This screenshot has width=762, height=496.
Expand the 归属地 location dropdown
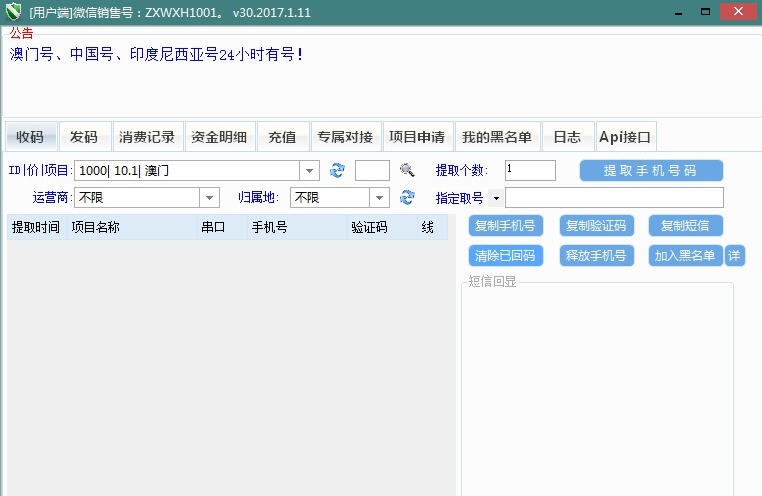click(x=380, y=198)
